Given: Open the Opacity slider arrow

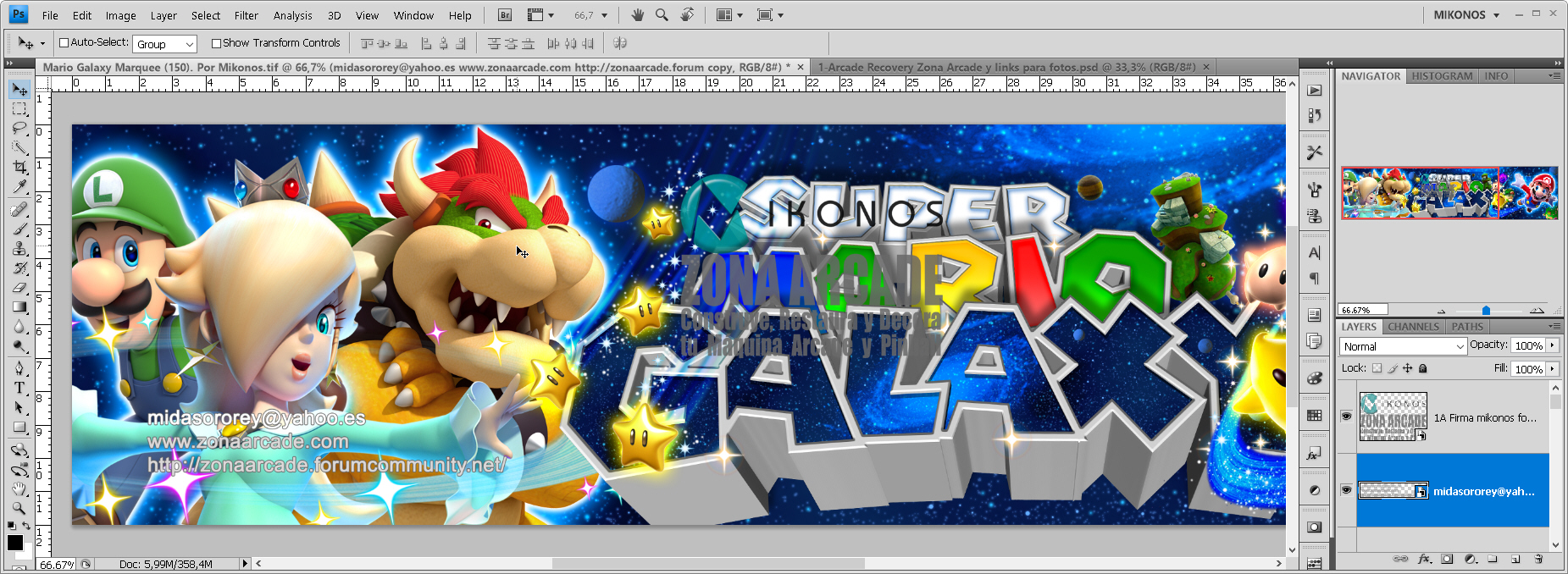Looking at the screenshot, I should 1552,345.
